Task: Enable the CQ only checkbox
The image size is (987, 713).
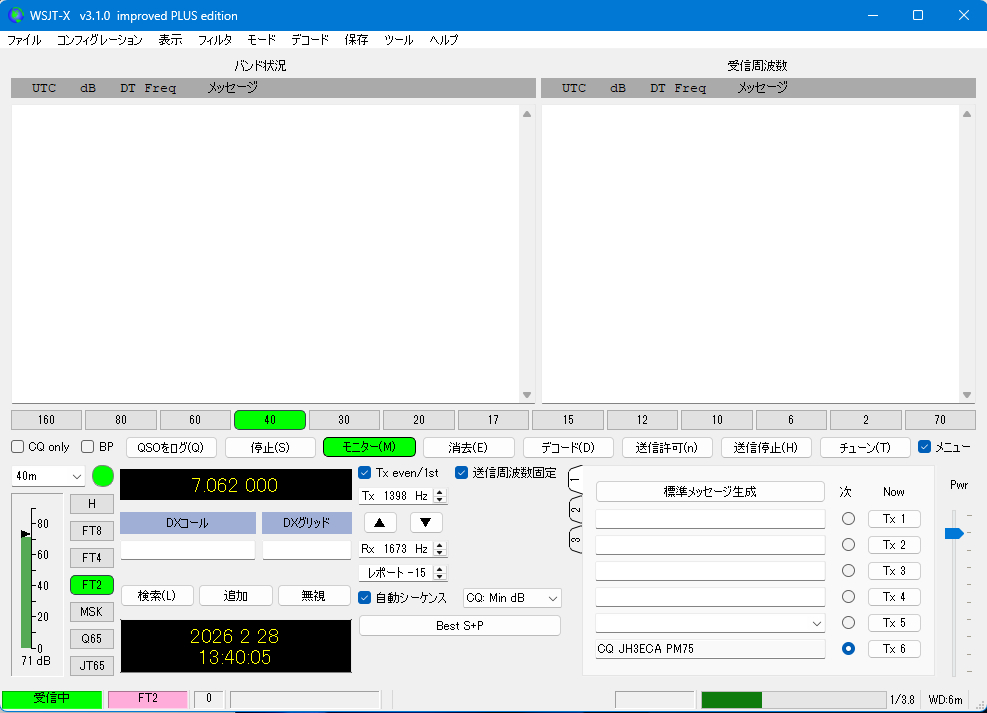Action: coord(18,447)
